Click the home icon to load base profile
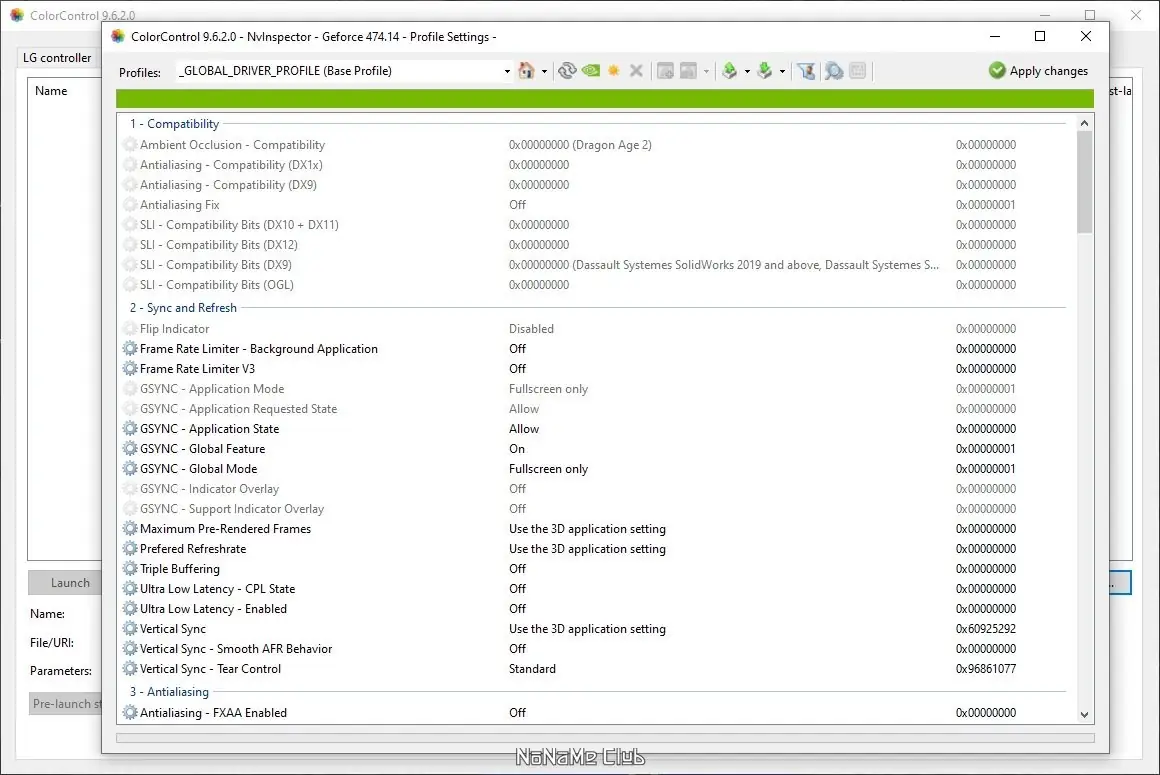 click(x=526, y=71)
